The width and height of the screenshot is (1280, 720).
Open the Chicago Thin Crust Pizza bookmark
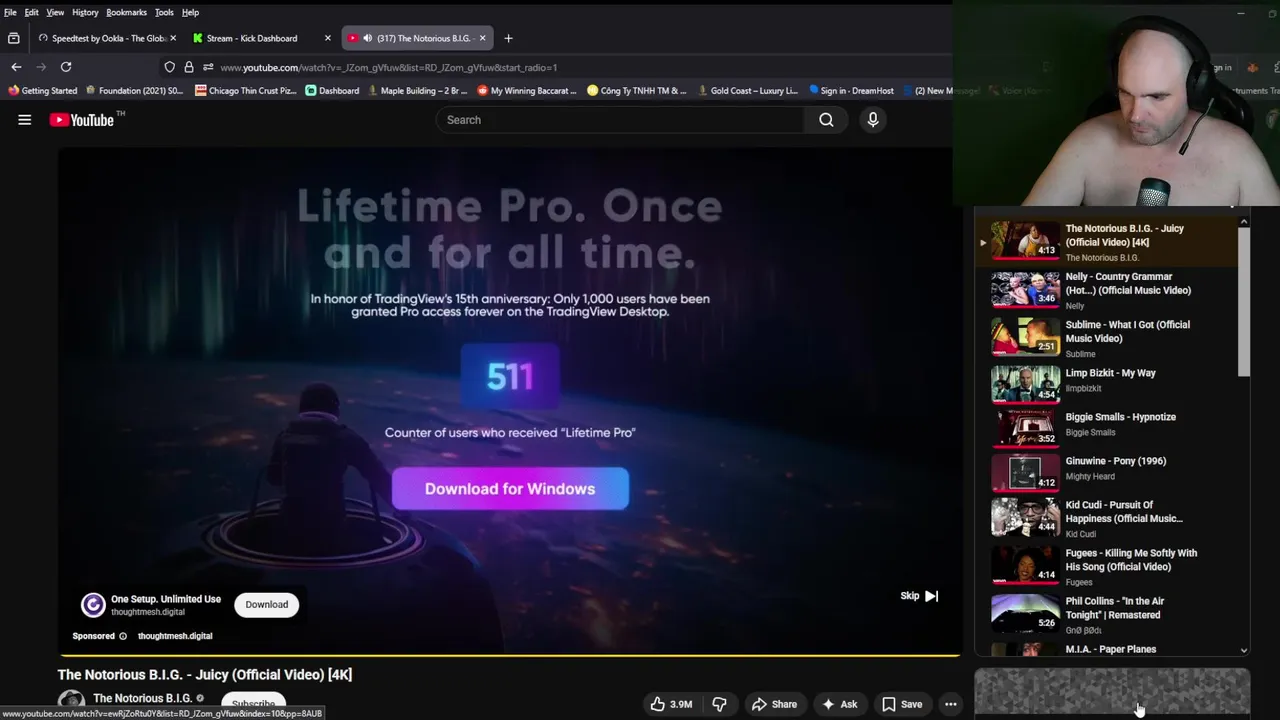(x=246, y=90)
